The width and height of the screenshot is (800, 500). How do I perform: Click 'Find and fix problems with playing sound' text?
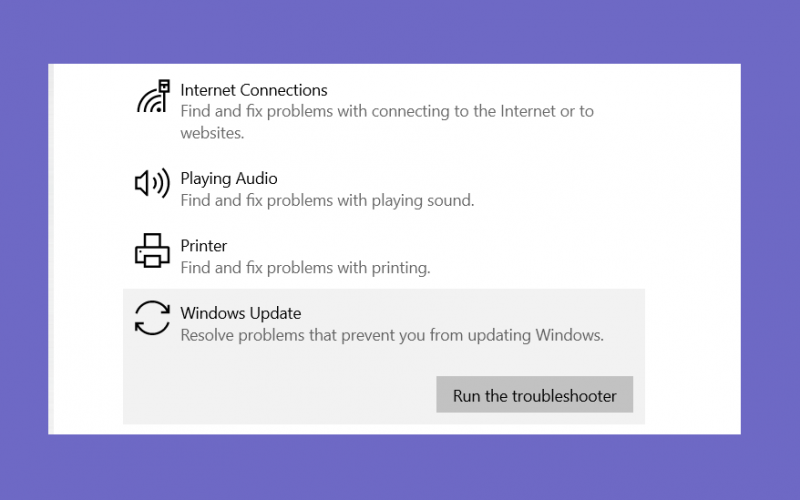click(327, 201)
